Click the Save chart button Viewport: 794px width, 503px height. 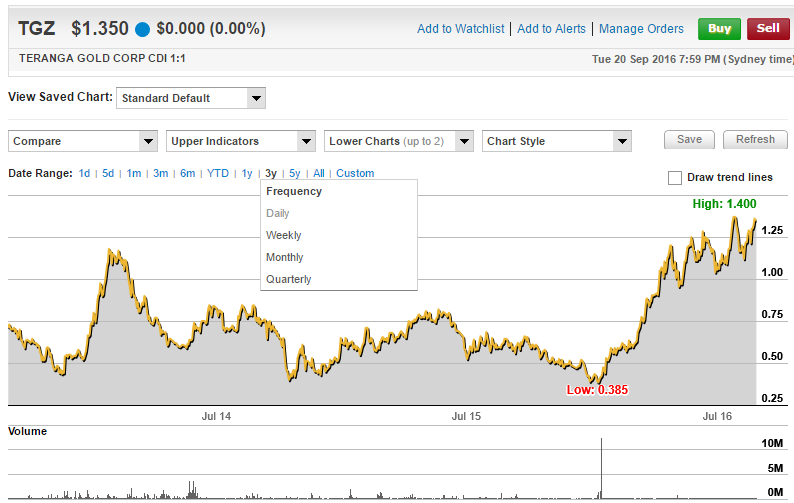[x=689, y=140]
